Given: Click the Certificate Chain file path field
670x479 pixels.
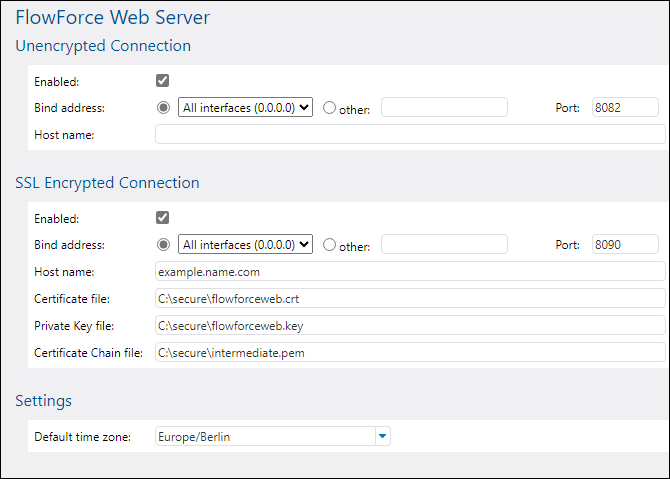Looking at the screenshot, I should tap(410, 352).
